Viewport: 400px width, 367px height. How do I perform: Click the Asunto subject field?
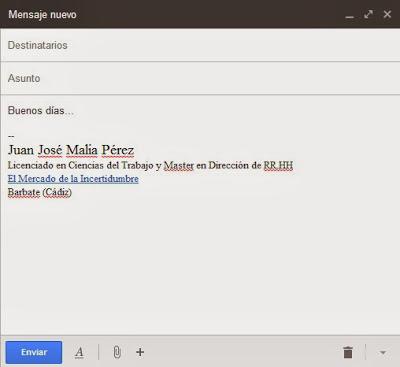click(x=200, y=78)
